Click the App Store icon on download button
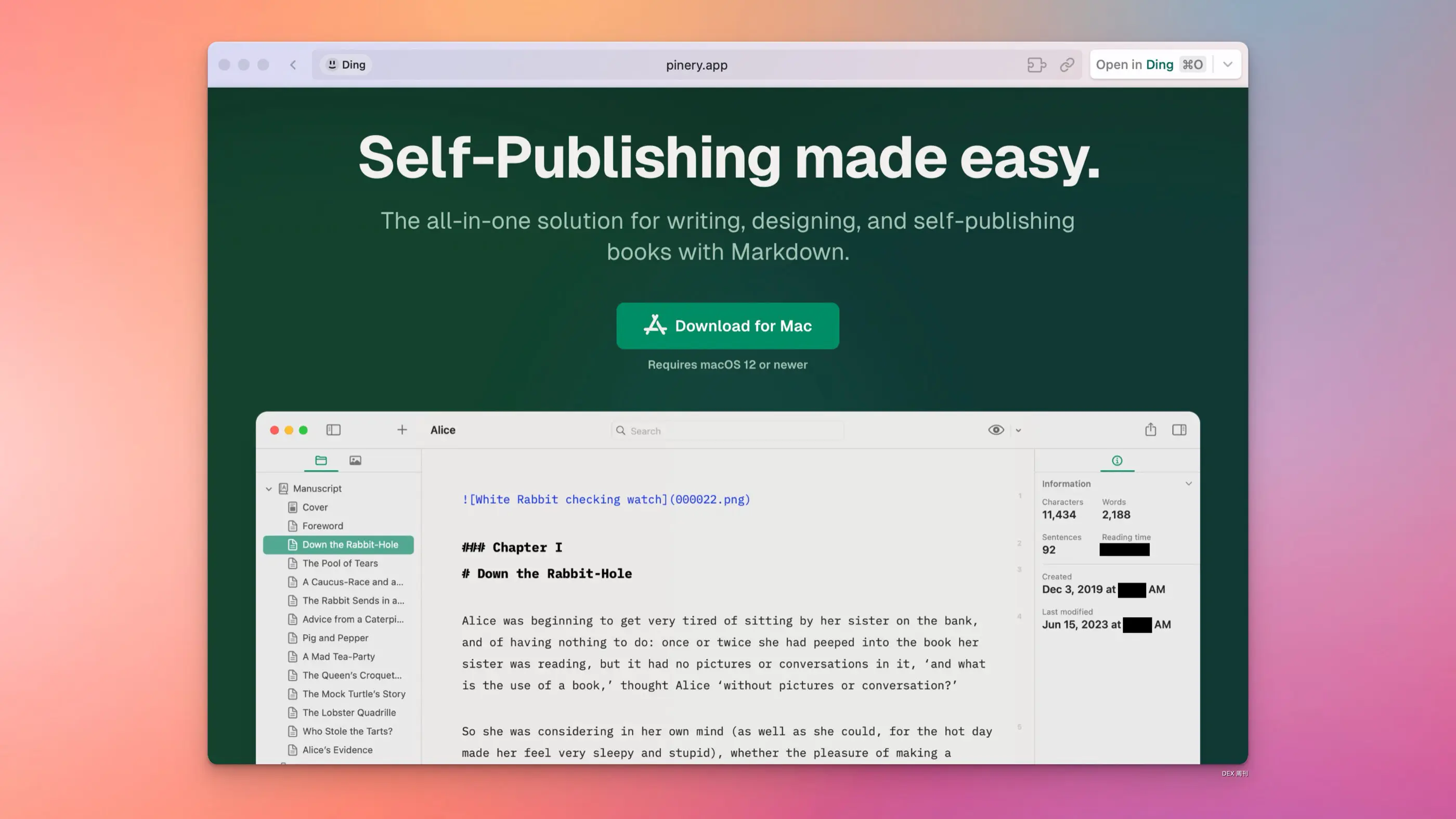Image resolution: width=1456 pixels, height=819 pixels. 655,326
